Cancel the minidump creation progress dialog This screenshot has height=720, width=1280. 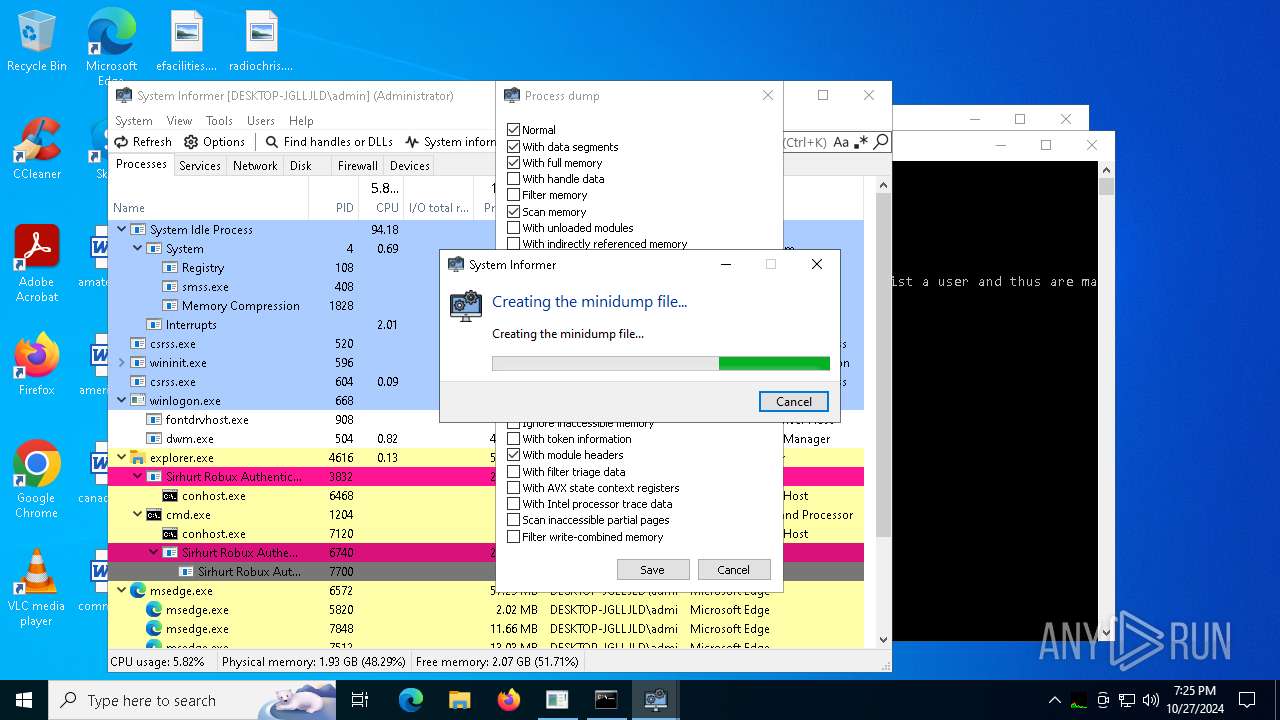(x=794, y=402)
